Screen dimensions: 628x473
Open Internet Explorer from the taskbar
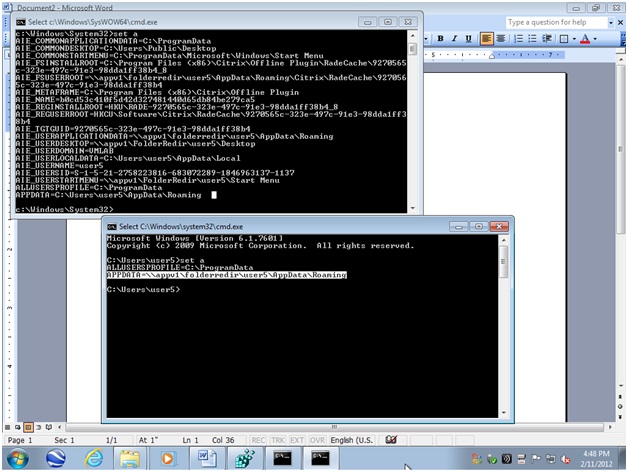point(93,458)
